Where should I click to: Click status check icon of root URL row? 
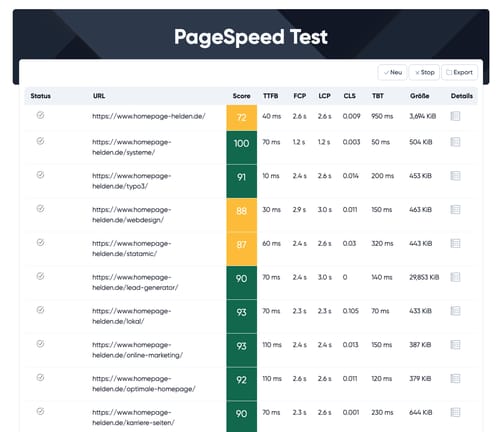40,115
